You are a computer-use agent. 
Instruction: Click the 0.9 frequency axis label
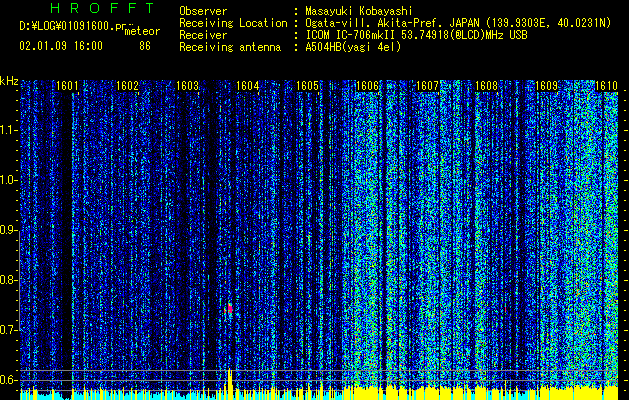(x=8, y=230)
